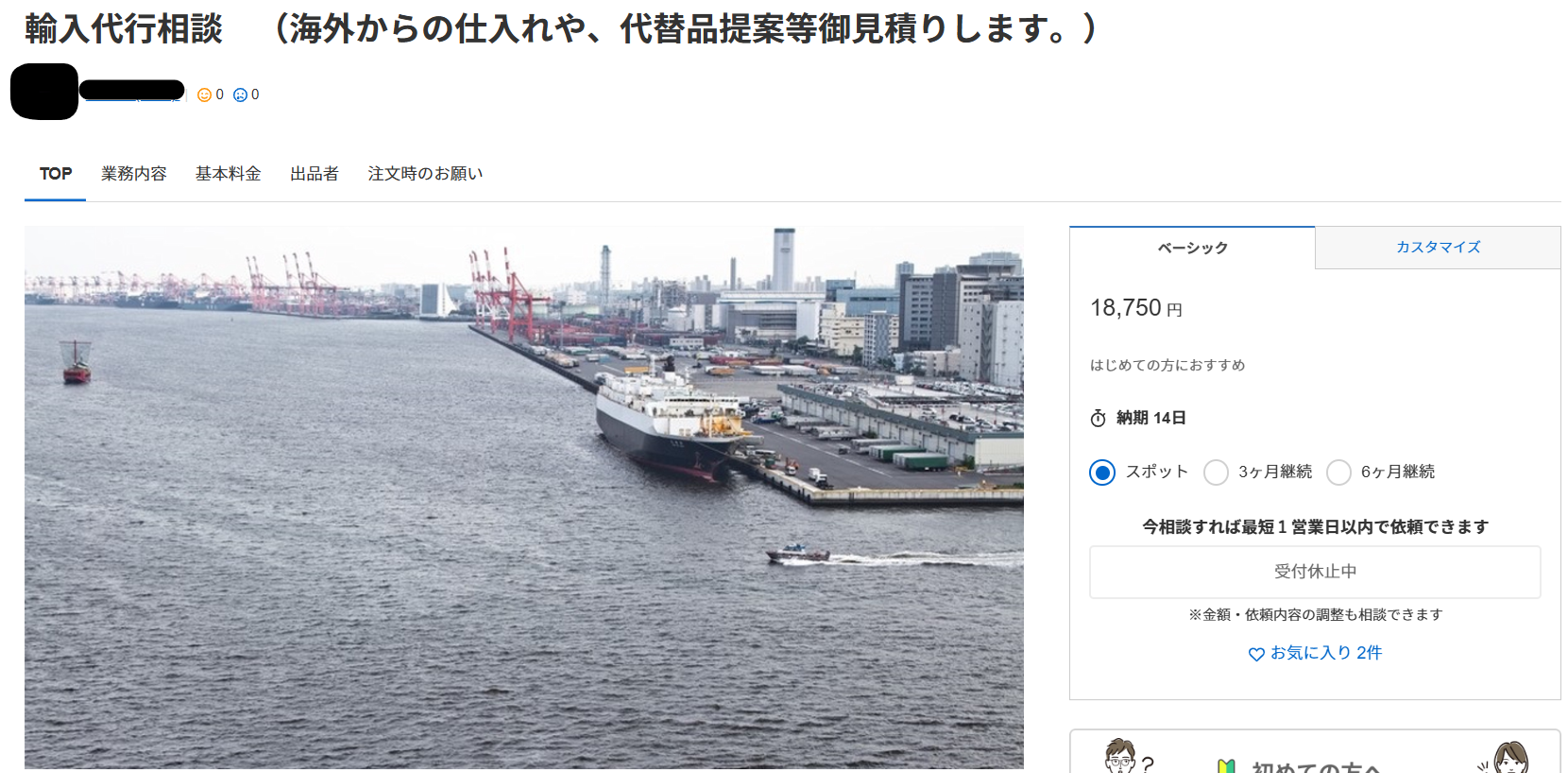Click the harbor ship photo thumbnail
1568x773 pixels.
[x=524, y=497]
